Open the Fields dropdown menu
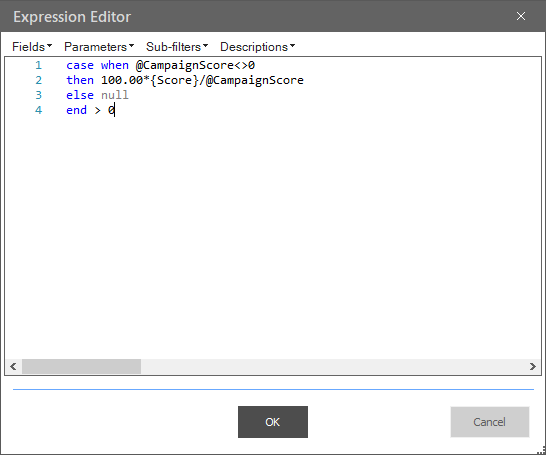Viewport: 546px width, 455px height. [32, 47]
